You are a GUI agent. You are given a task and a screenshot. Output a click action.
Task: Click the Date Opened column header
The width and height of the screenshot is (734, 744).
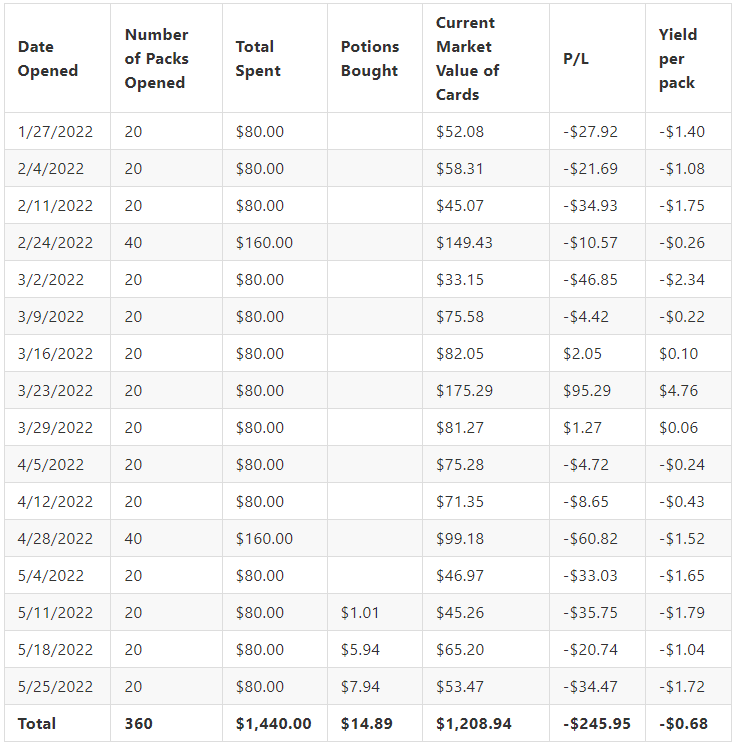click(x=47, y=58)
